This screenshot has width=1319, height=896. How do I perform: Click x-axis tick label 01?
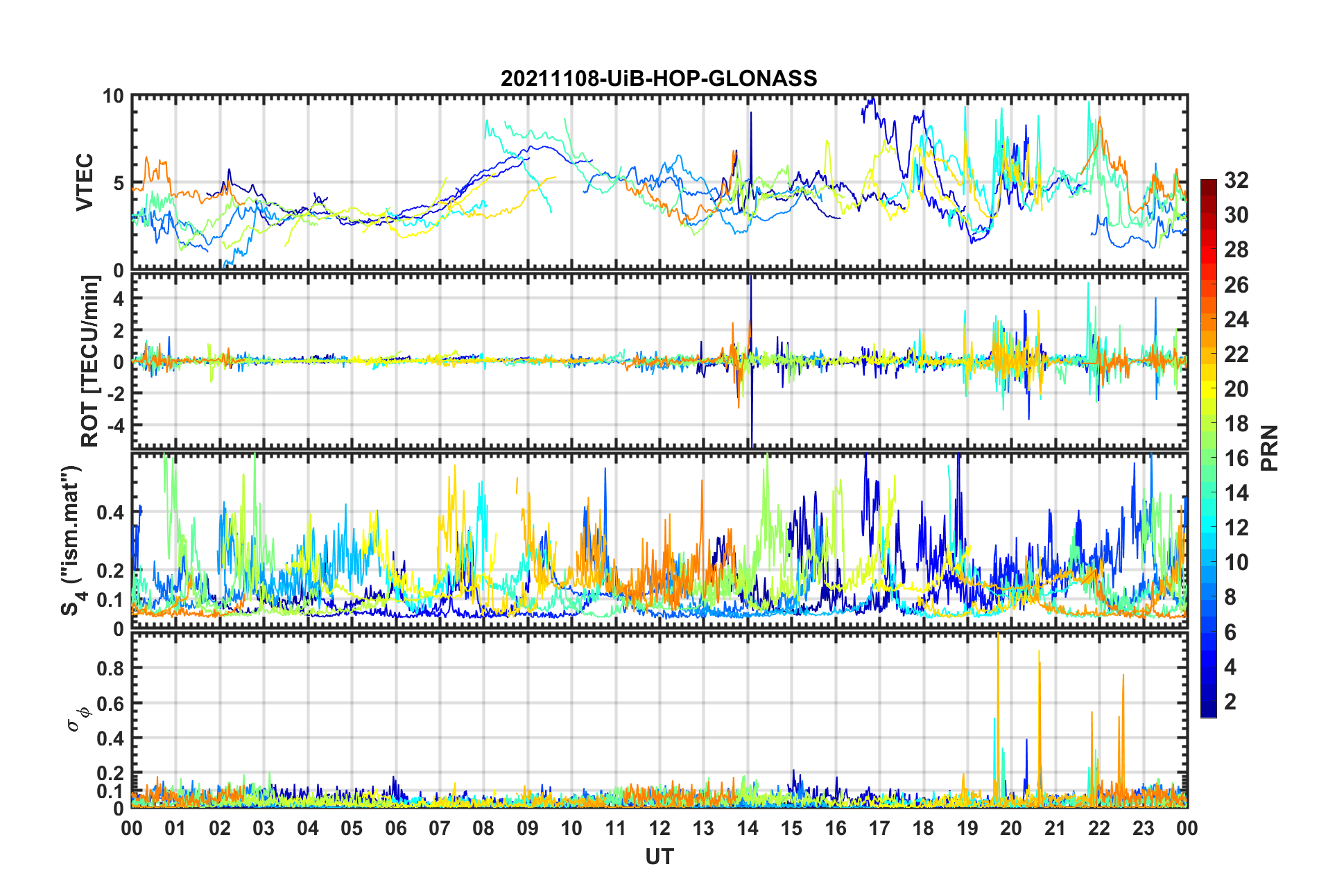pyautogui.click(x=175, y=828)
